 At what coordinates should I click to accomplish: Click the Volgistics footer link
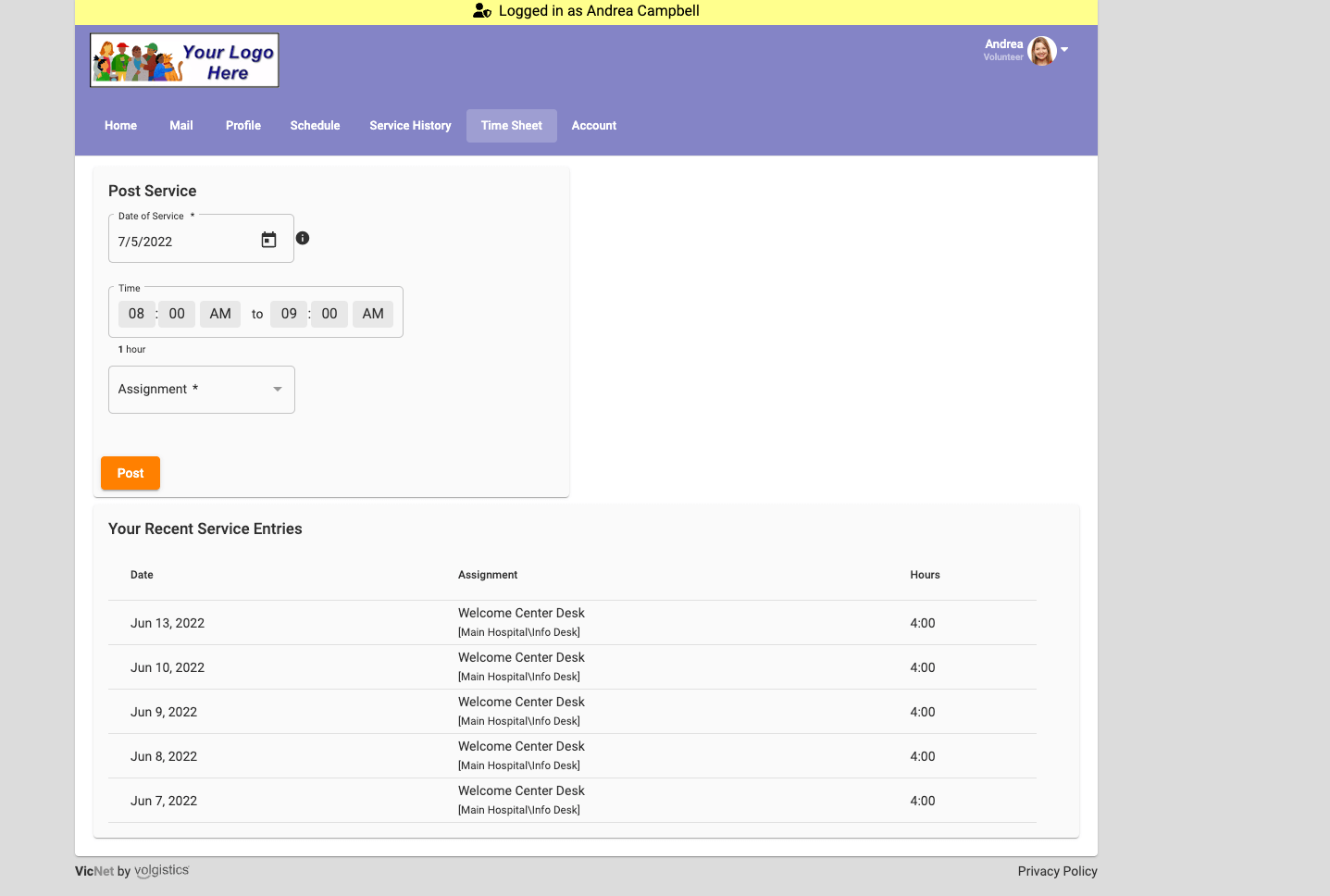click(161, 870)
